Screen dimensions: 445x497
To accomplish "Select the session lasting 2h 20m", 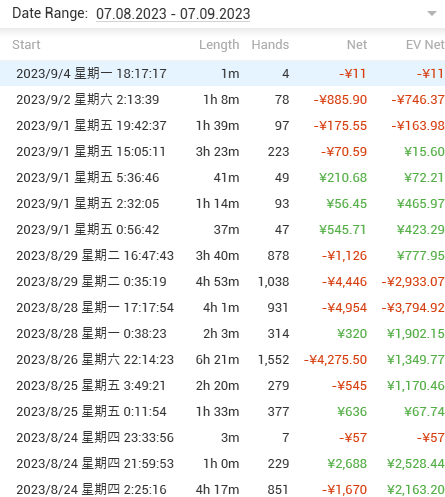I will 222,385.
